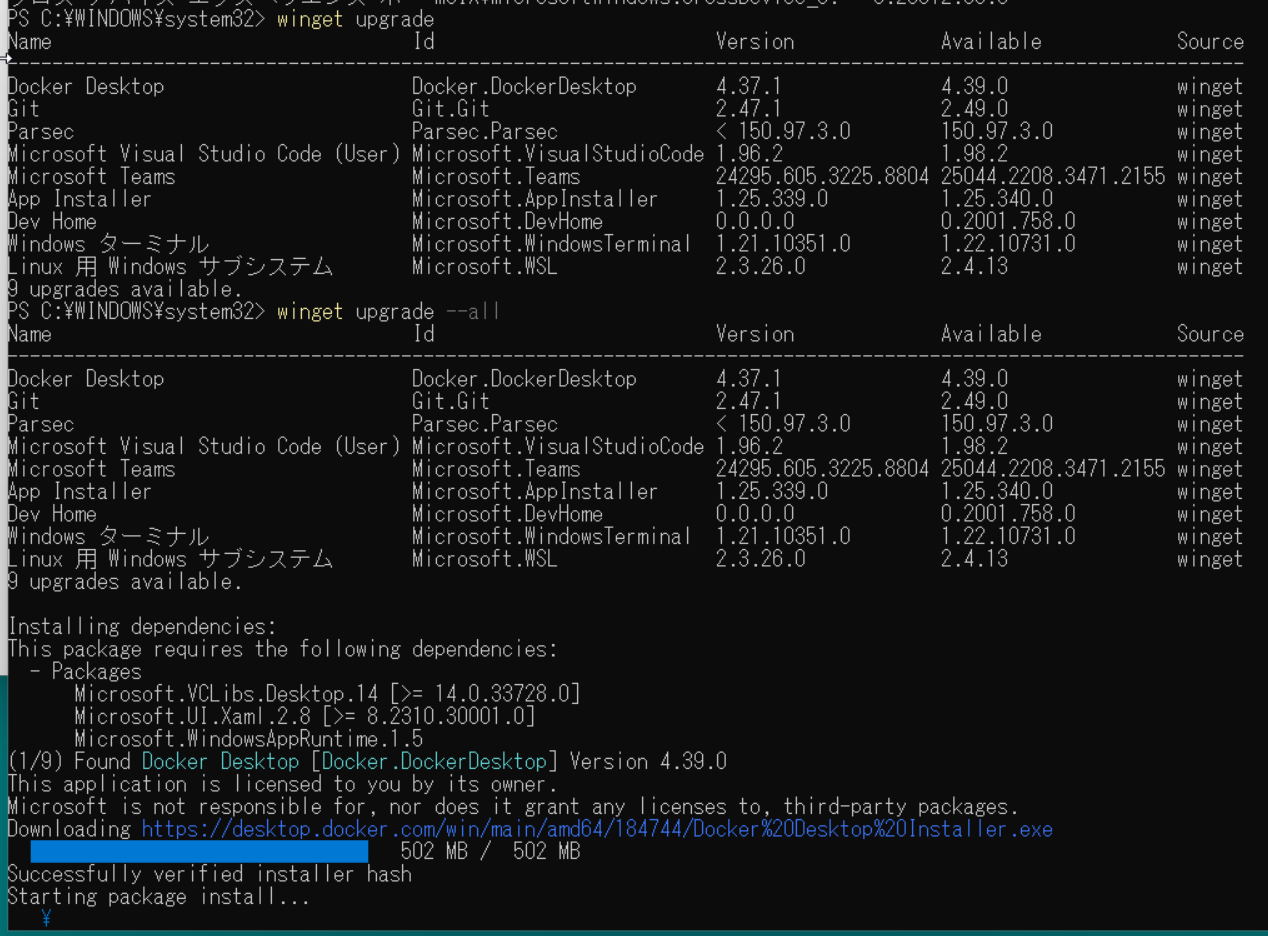The width and height of the screenshot is (1268, 936).
Task: Click the cyan "Docker Desktop" name in the Found line
Action: [220, 761]
